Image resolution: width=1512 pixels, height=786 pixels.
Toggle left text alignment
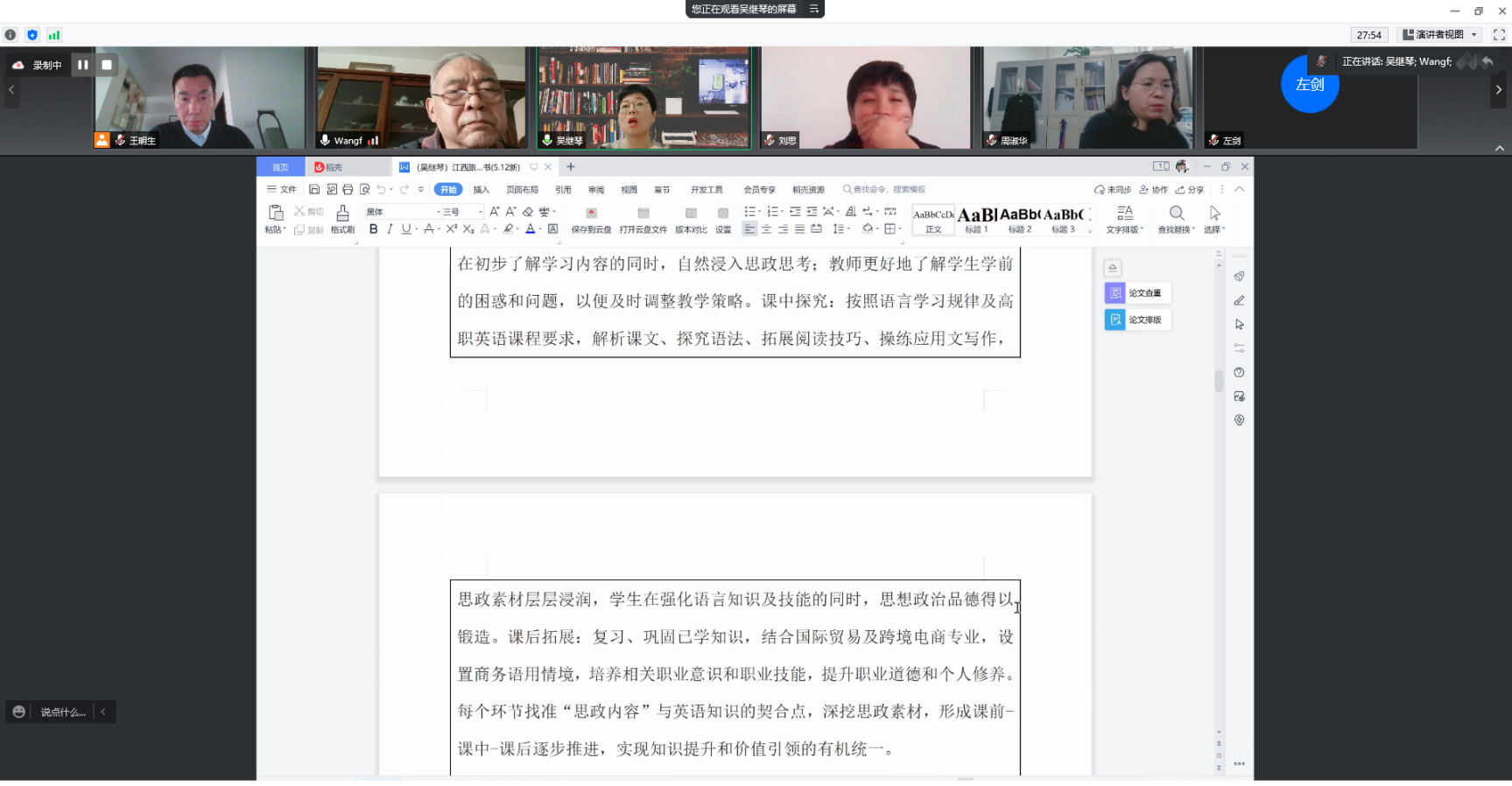[749, 229]
